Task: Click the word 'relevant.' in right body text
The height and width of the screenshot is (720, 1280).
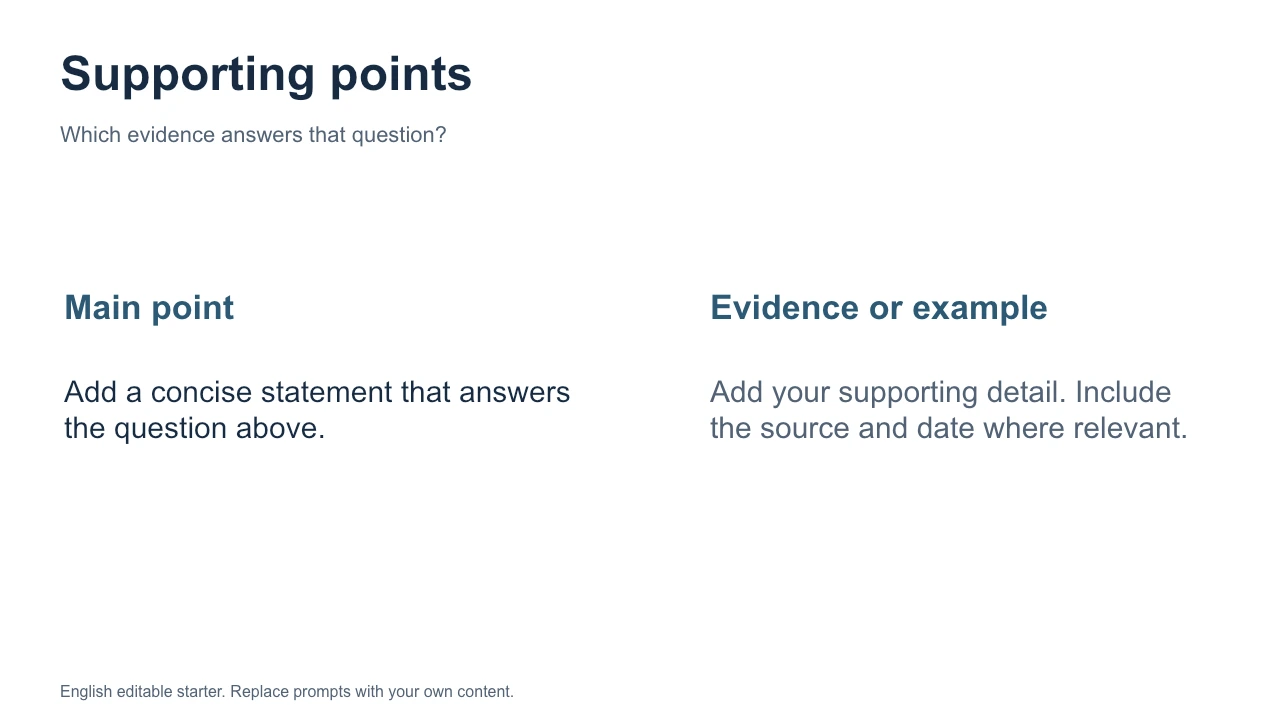Action: tap(1131, 429)
